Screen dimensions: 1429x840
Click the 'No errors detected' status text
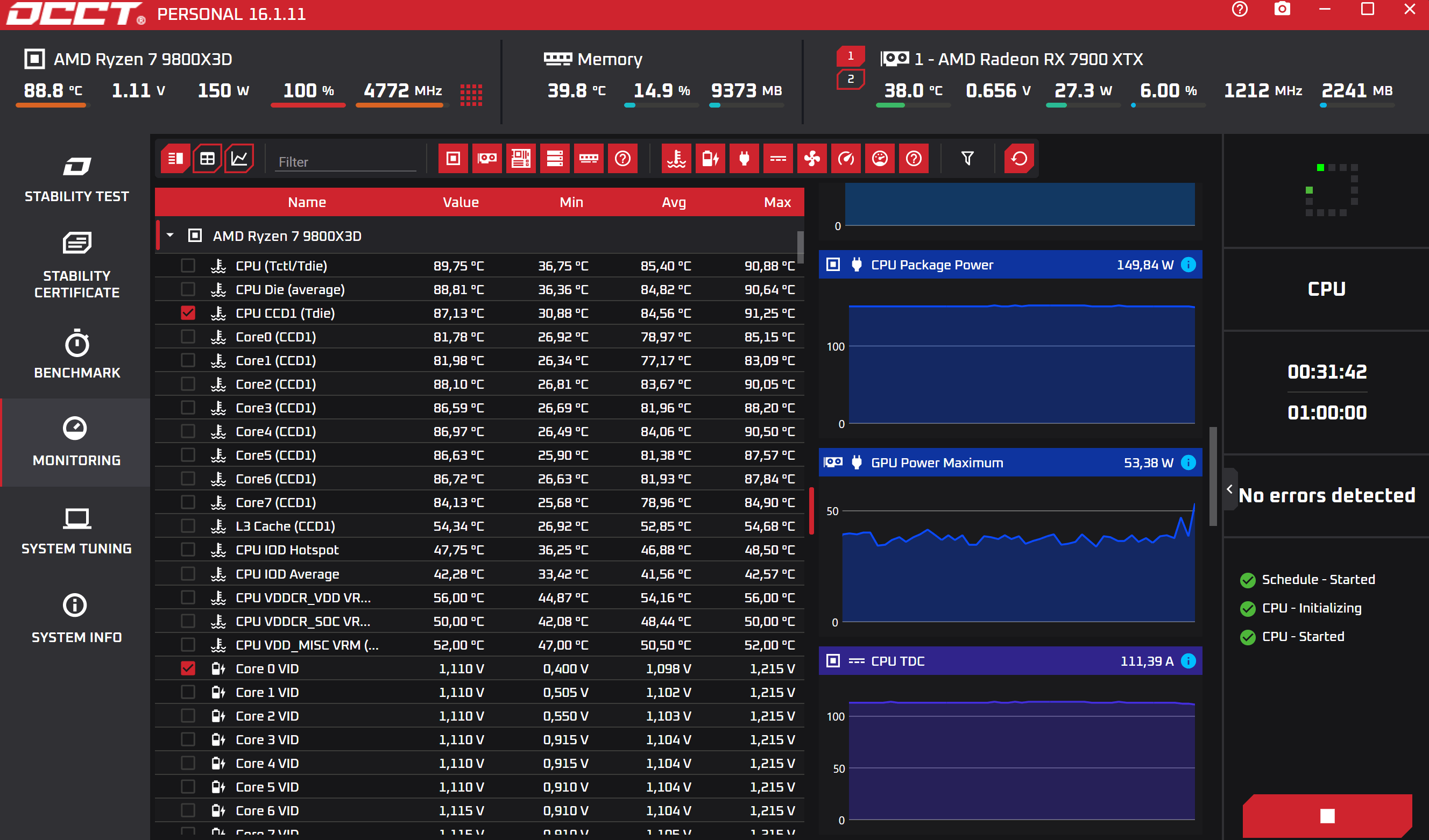point(1327,495)
